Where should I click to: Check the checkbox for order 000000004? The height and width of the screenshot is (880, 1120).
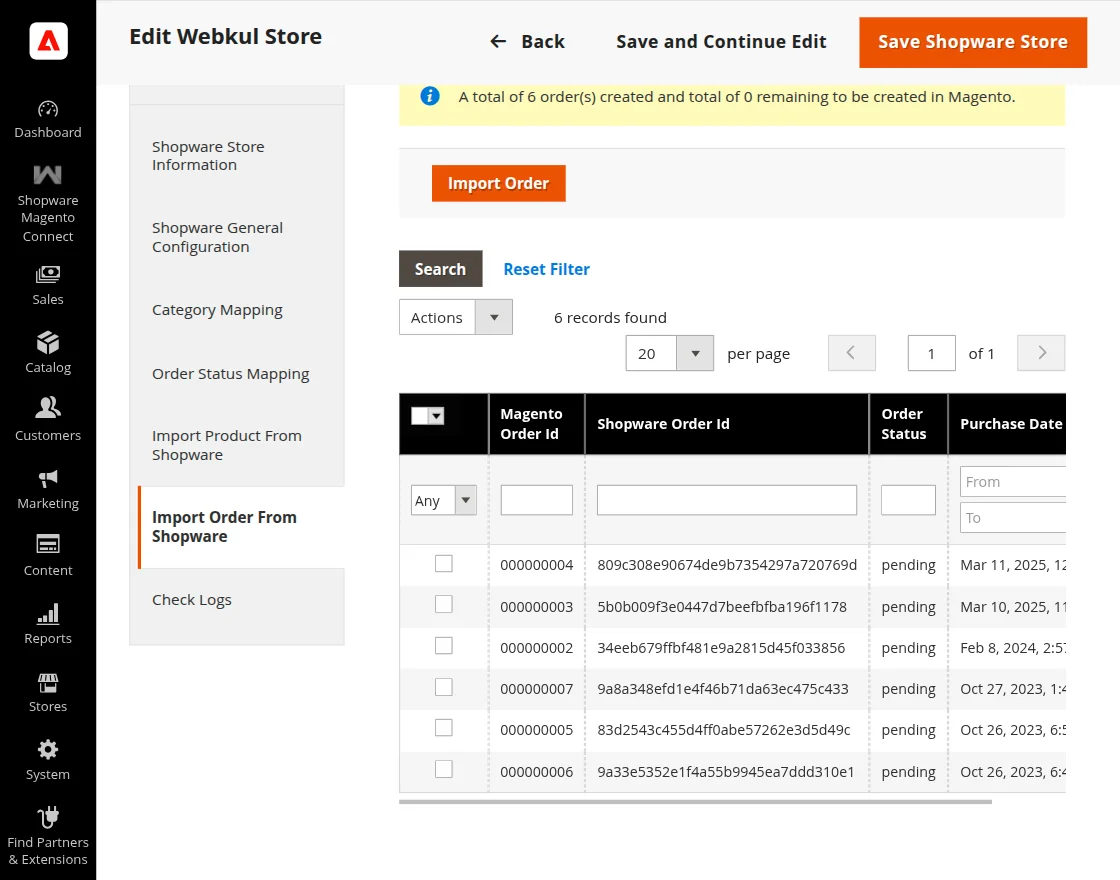[443, 563]
